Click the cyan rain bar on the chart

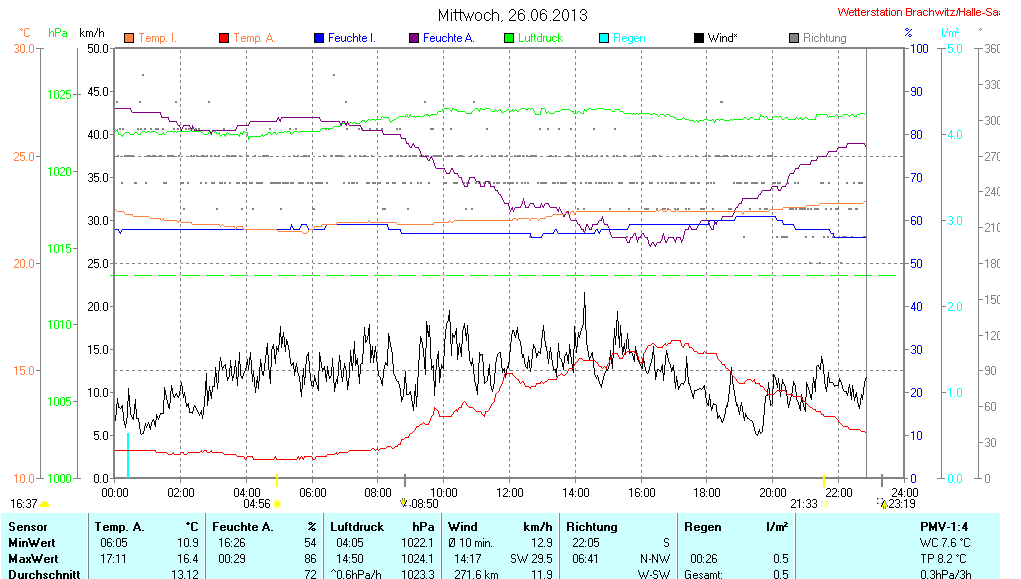(x=128, y=455)
